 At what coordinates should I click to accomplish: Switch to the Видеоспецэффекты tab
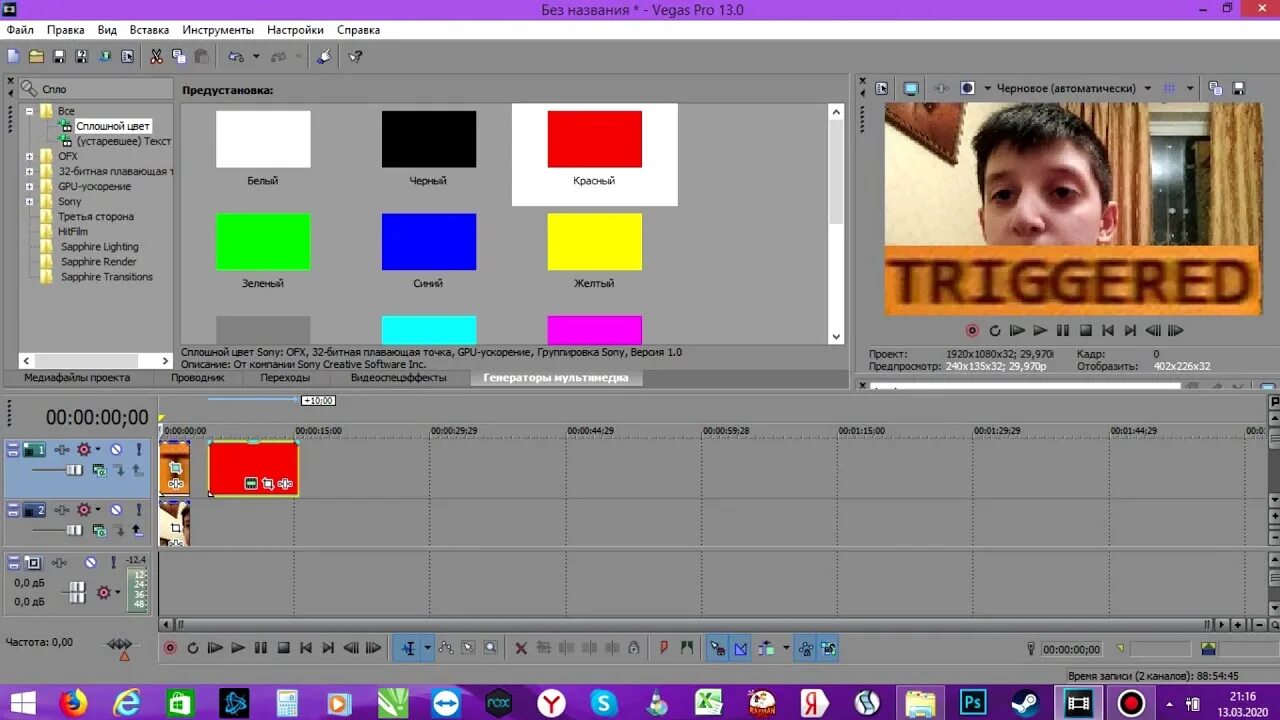click(398, 378)
